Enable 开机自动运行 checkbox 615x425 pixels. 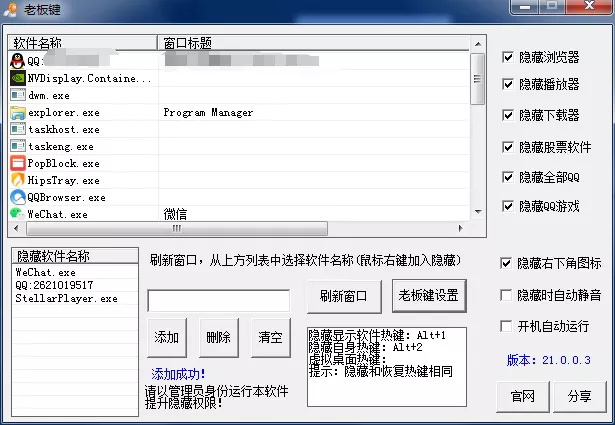(506, 326)
